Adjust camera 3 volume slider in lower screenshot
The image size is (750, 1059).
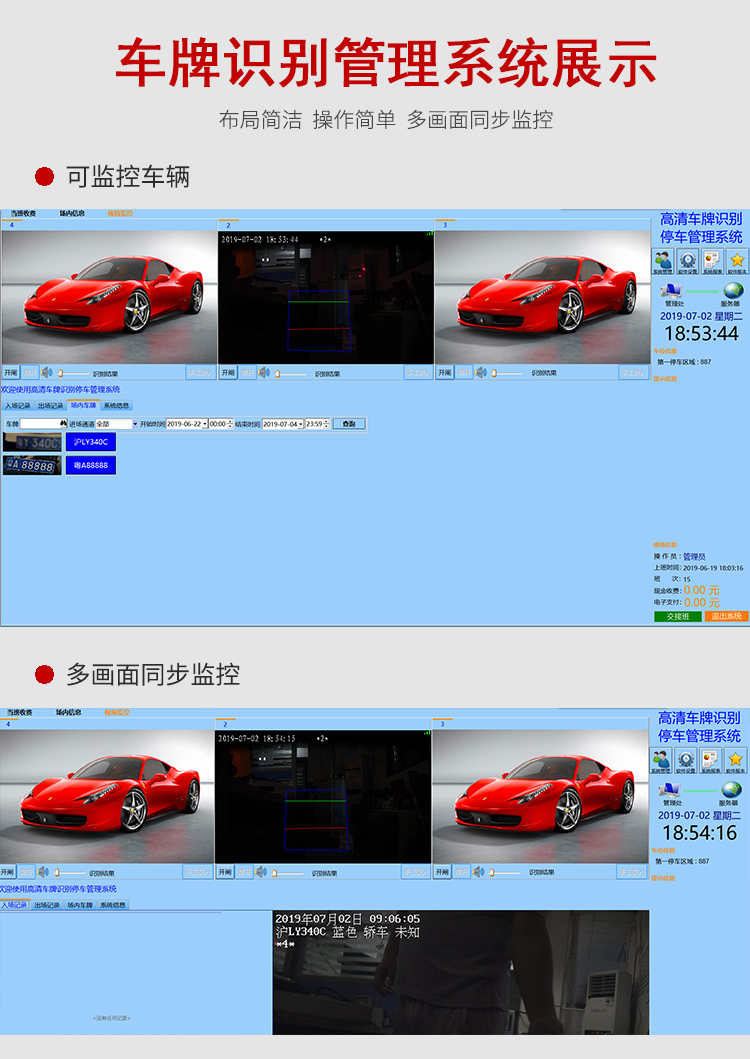click(x=505, y=873)
